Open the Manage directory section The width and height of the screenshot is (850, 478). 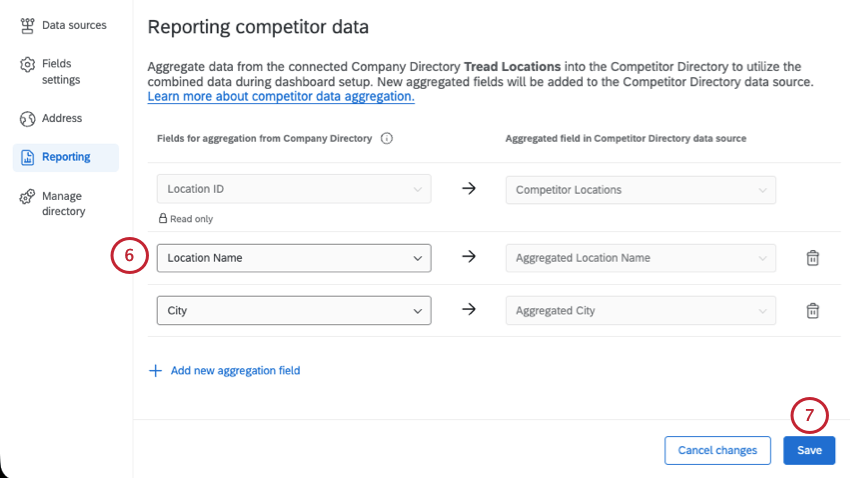63,203
